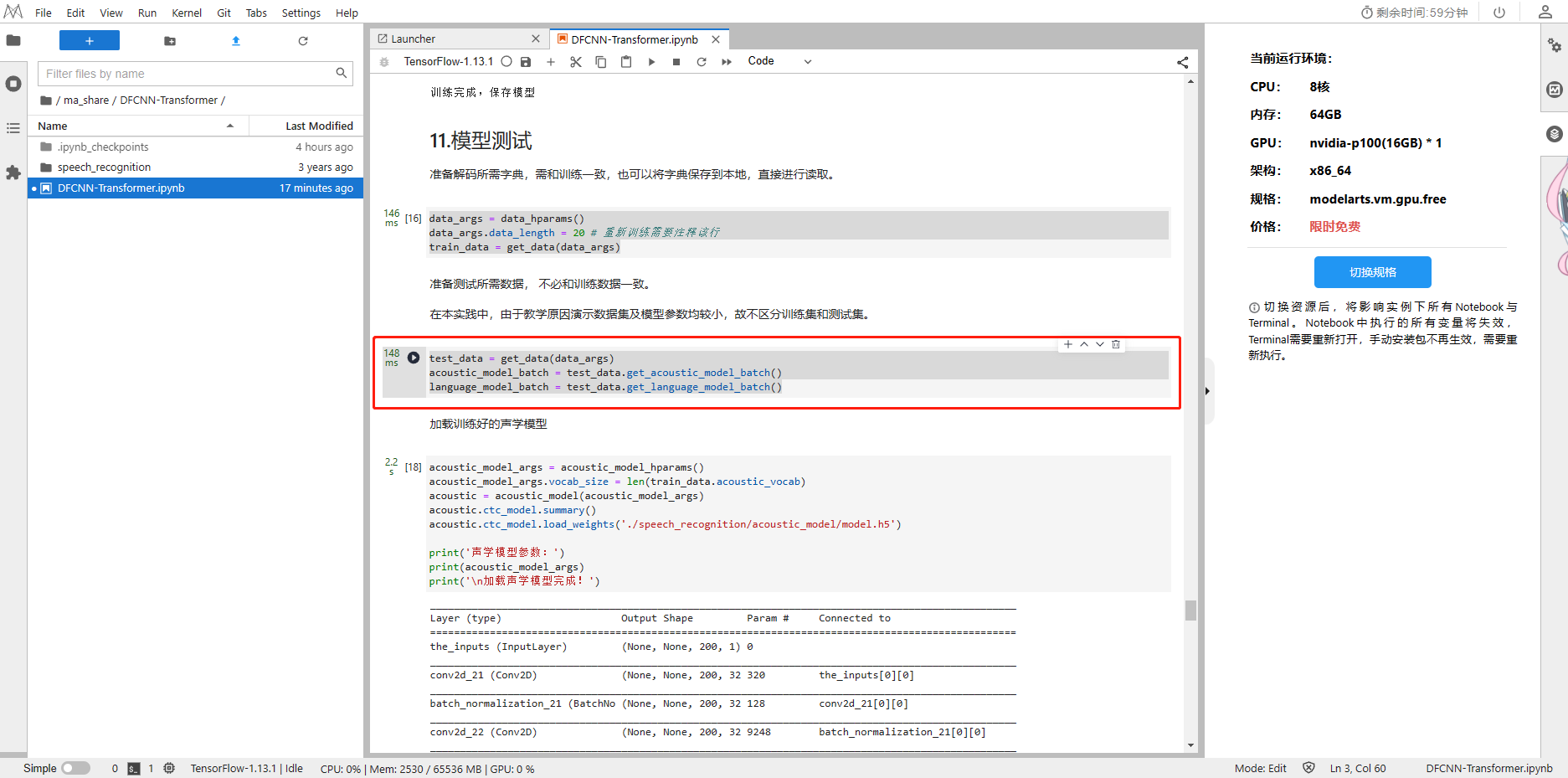Close the Launcher tab
The width and height of the screenshot is (1568, 778).
[x=536, y=39]
